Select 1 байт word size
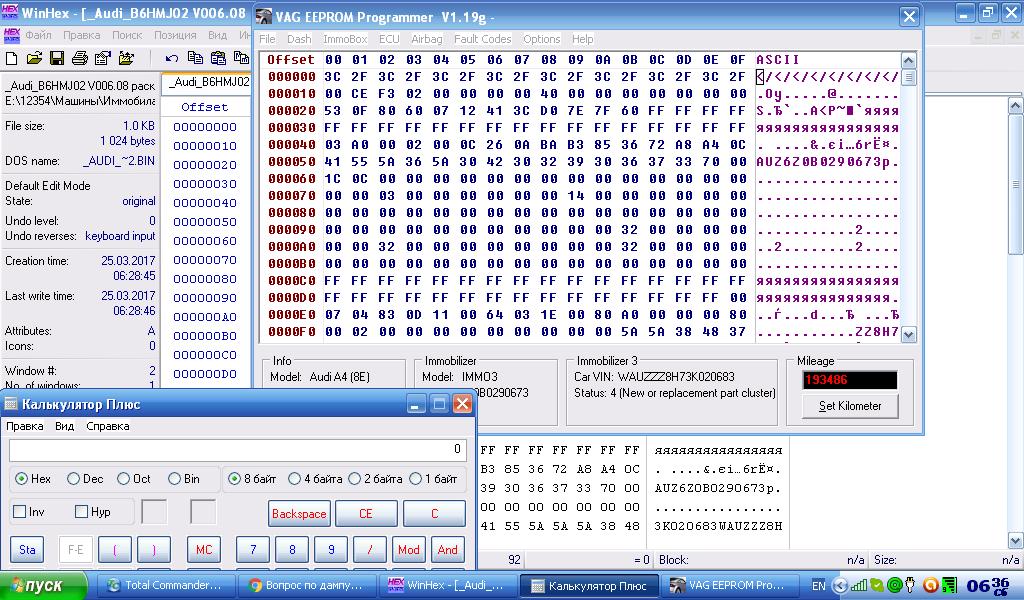Viewport: 1024px width, 600px height. click(x=415, y=479)
